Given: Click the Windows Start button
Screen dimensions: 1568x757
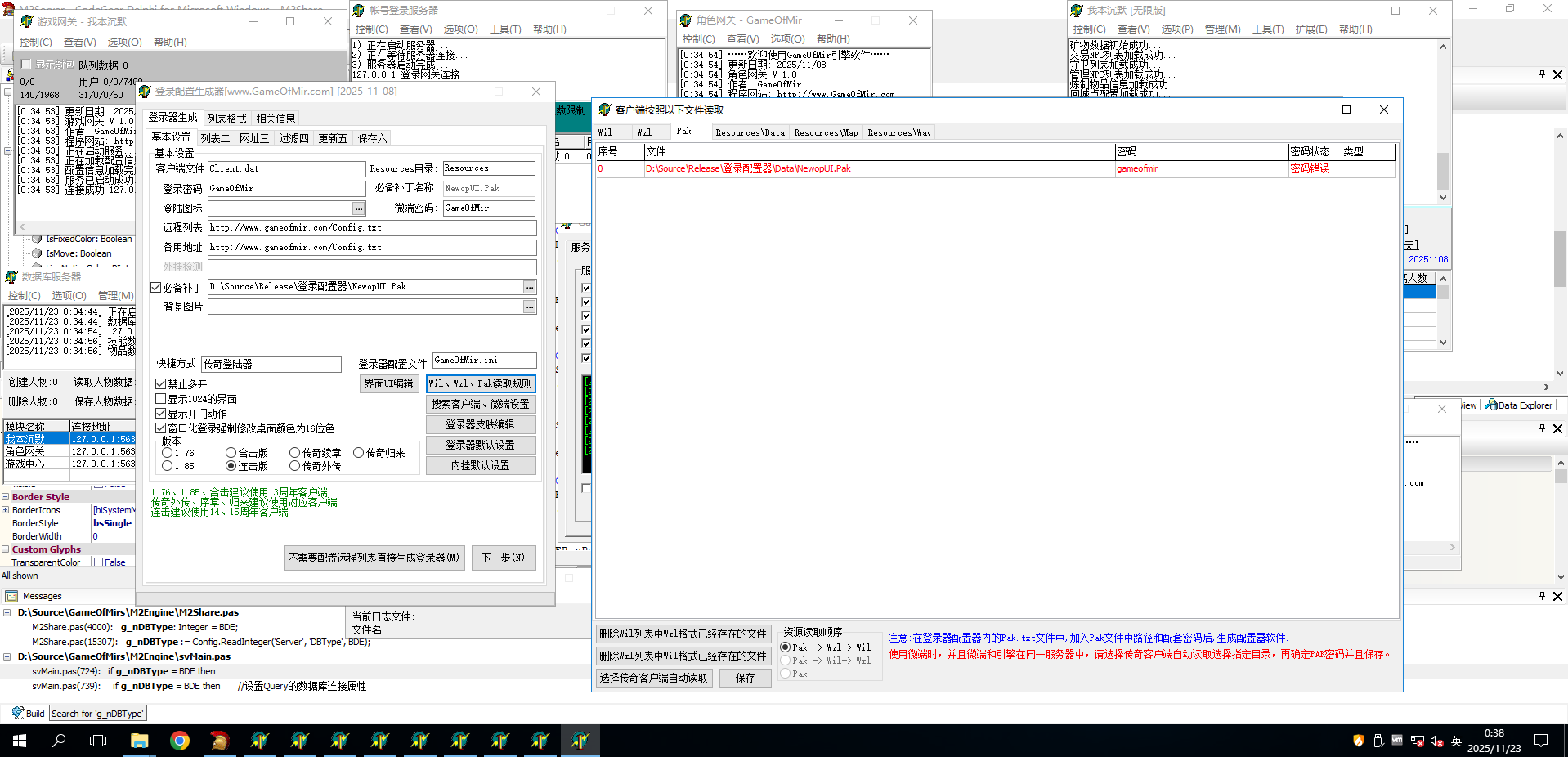Looking at the screenshot, I should (x=20, y=741).
